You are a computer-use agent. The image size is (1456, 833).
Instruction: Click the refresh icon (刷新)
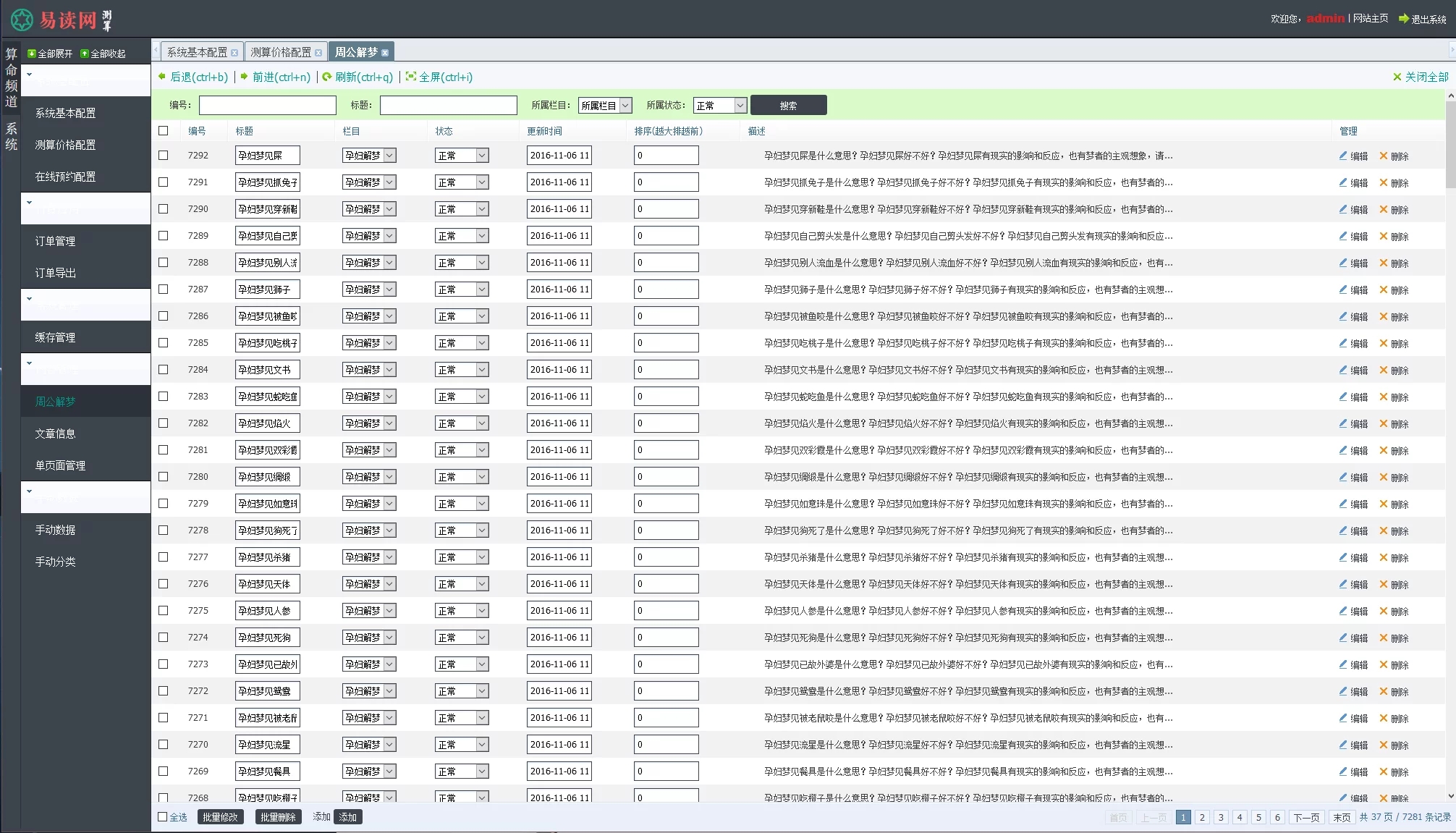click(x=327, y=76)
